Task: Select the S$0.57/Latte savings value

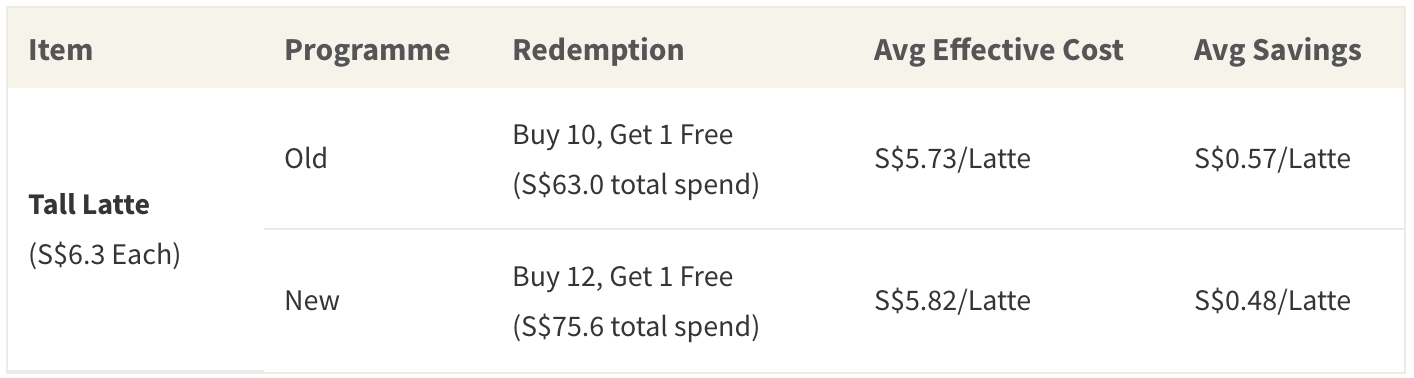Action: click(x=1272, y=158)
